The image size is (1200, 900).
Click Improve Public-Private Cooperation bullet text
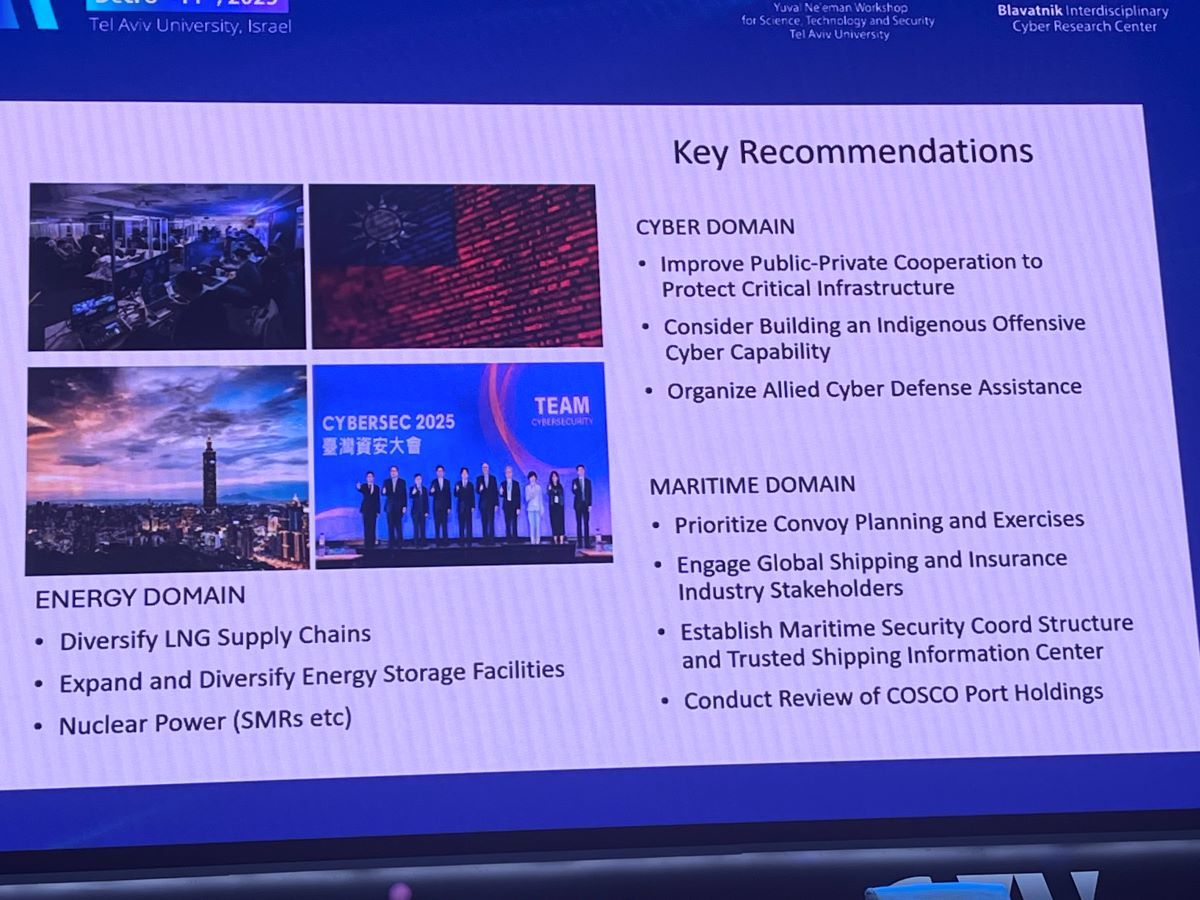click(x=850, y=275)
